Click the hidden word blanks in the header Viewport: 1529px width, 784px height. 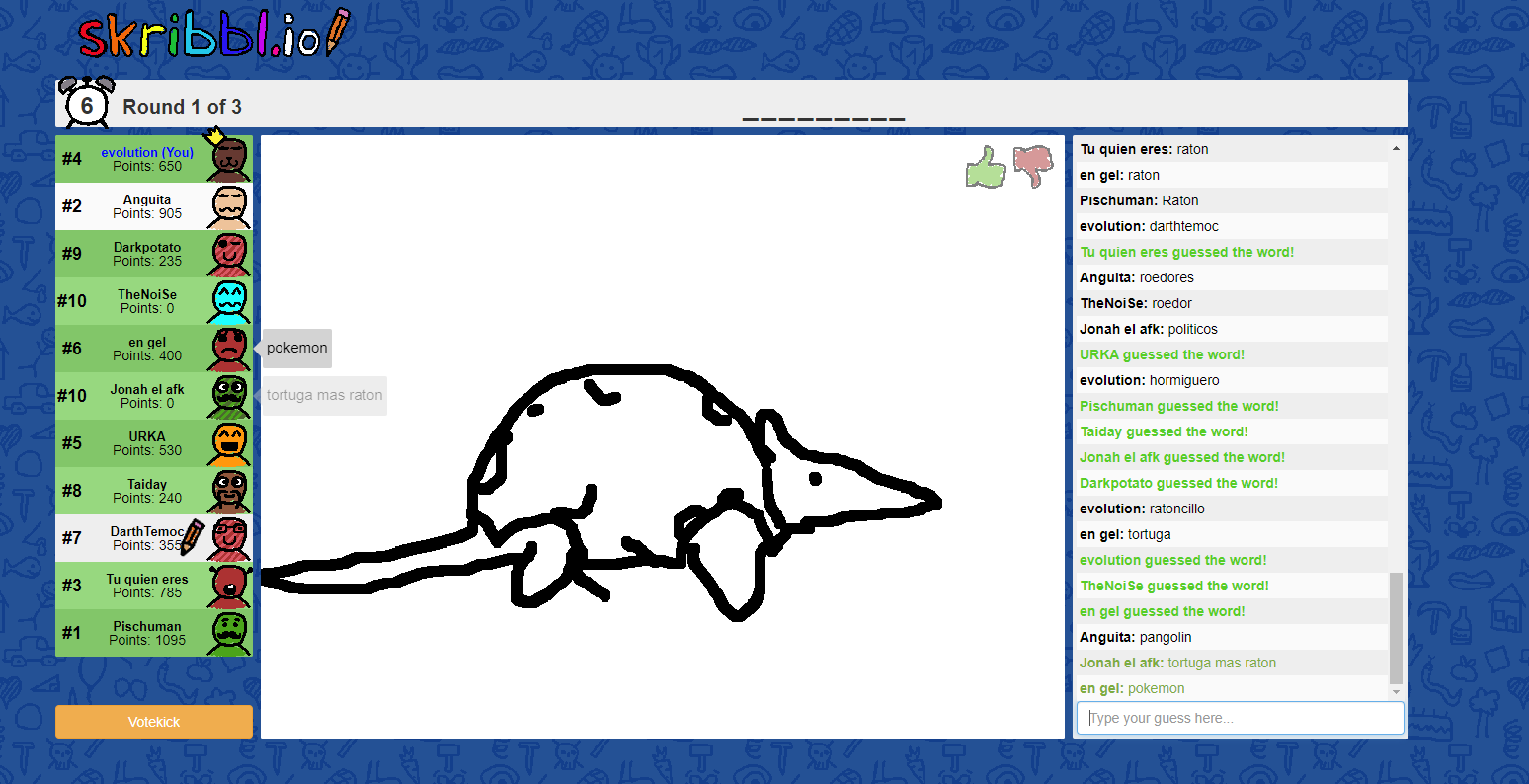coord(823,118)
